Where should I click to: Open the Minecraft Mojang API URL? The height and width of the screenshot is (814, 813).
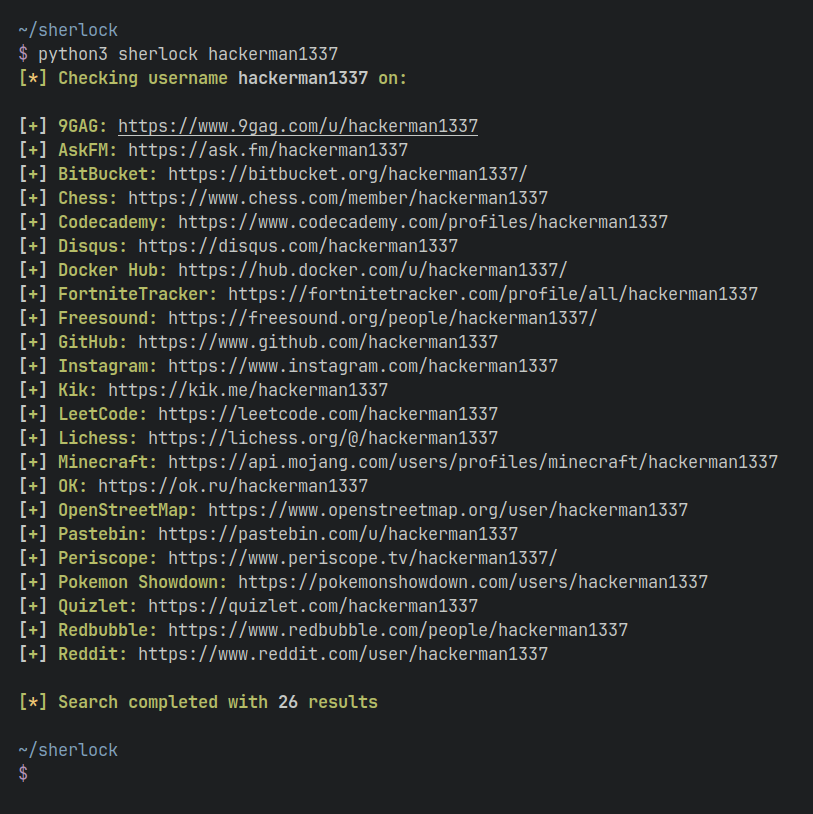(x=472, y=462)
